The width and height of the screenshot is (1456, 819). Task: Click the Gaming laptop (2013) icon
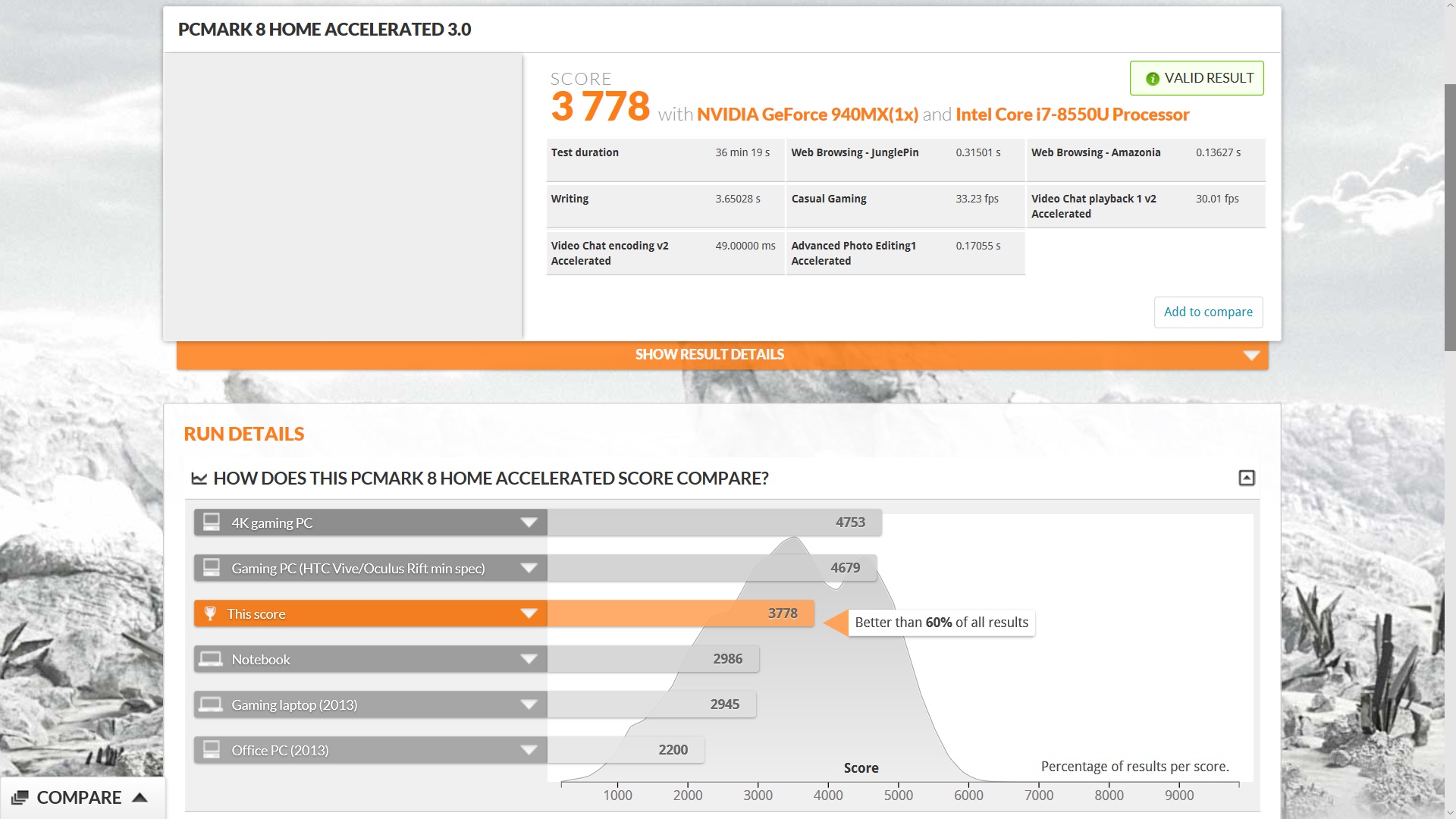click(211, 704)
